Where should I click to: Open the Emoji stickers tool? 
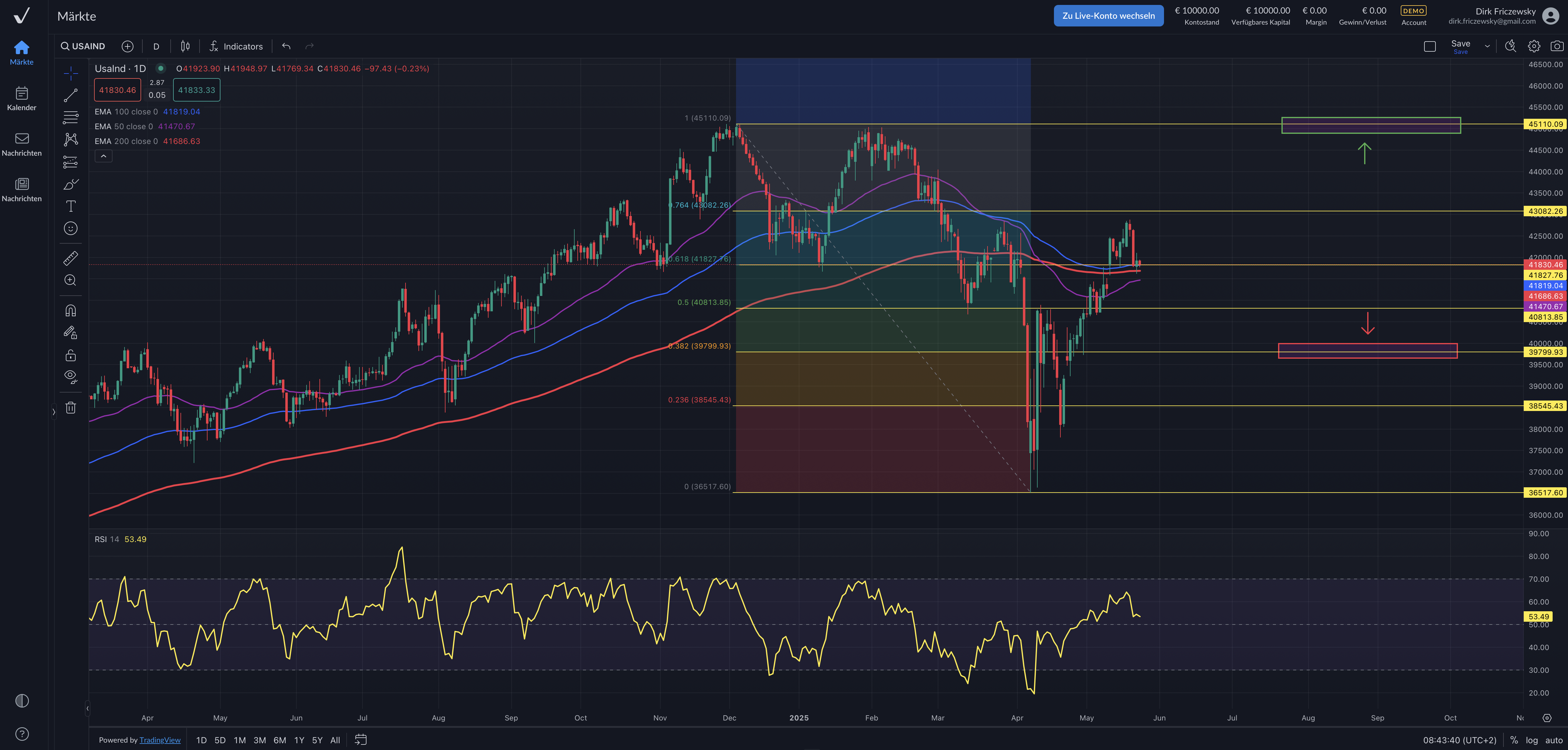[71, 229]
